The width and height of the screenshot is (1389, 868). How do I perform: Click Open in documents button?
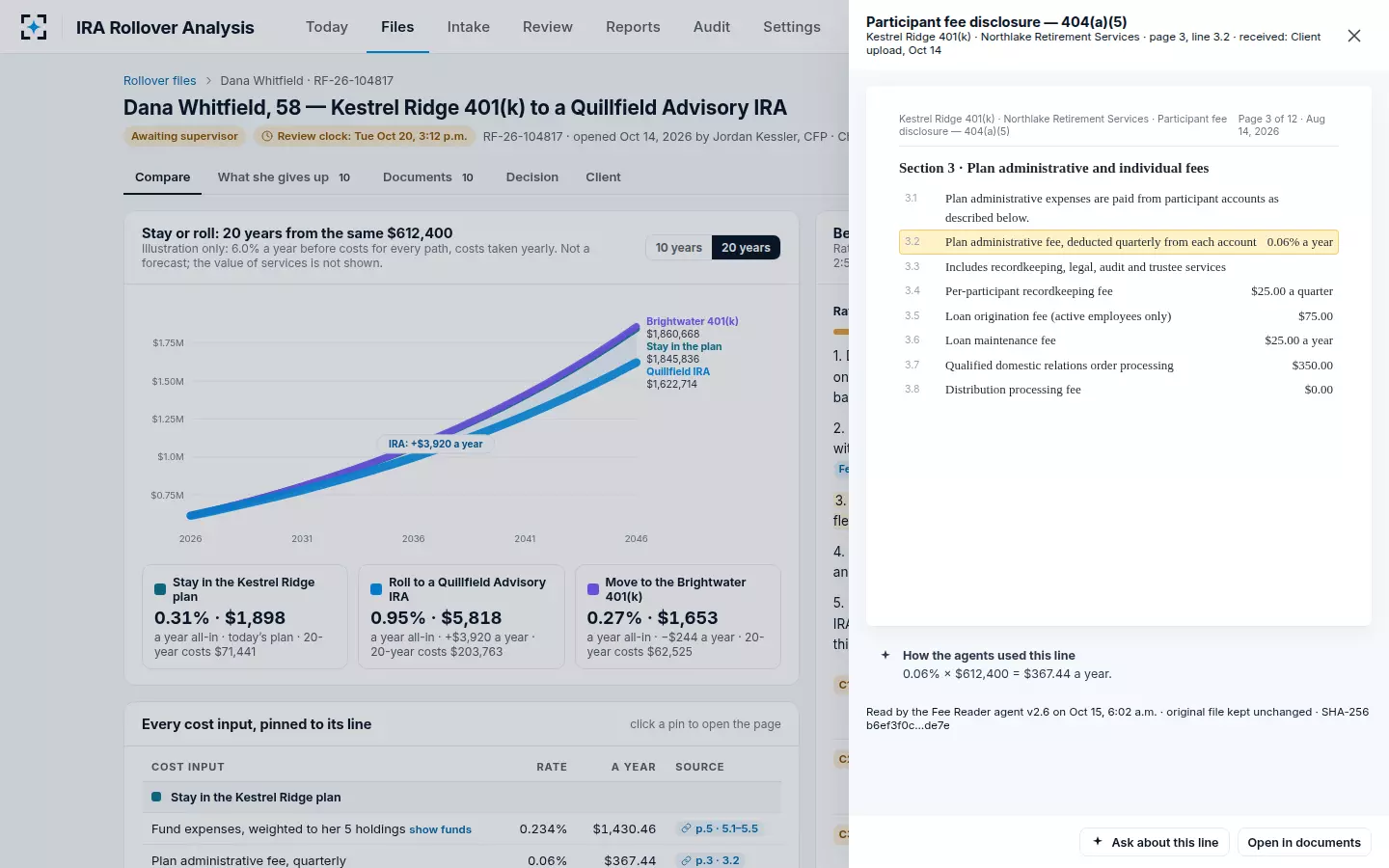point(1304,842)
